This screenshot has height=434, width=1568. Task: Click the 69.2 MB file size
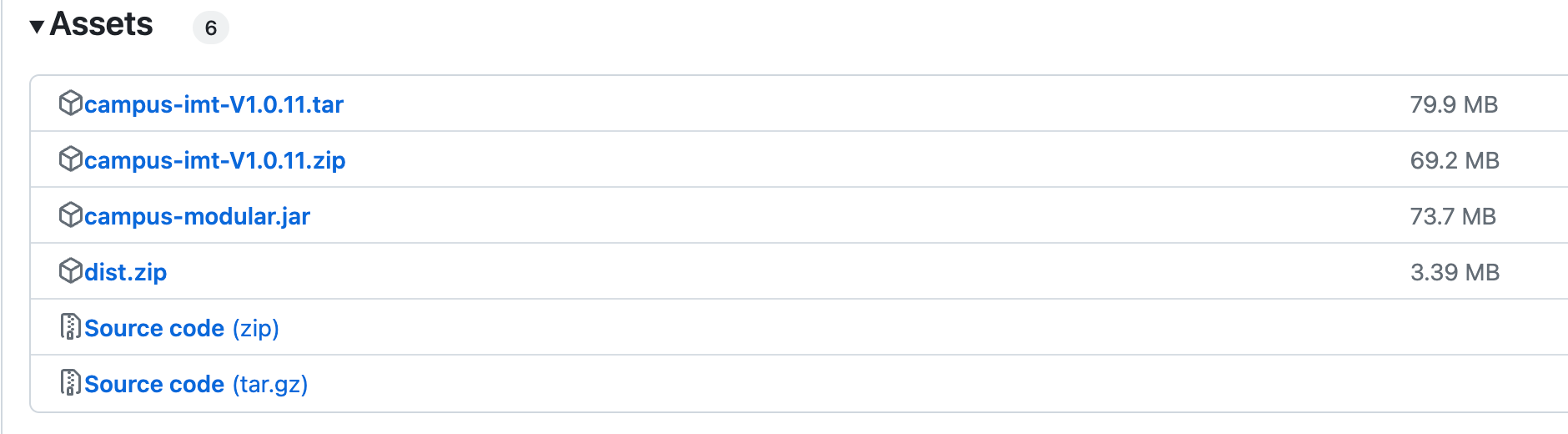pyautogui.click(x=1455, y=160)
